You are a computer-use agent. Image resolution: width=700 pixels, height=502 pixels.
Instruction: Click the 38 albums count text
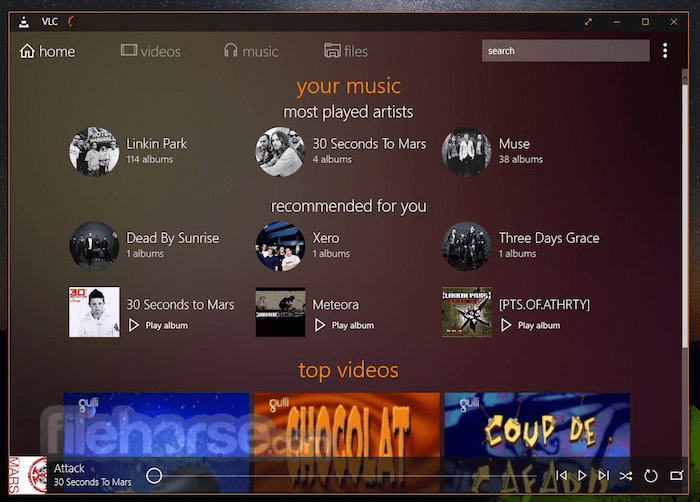click(521, 159)
